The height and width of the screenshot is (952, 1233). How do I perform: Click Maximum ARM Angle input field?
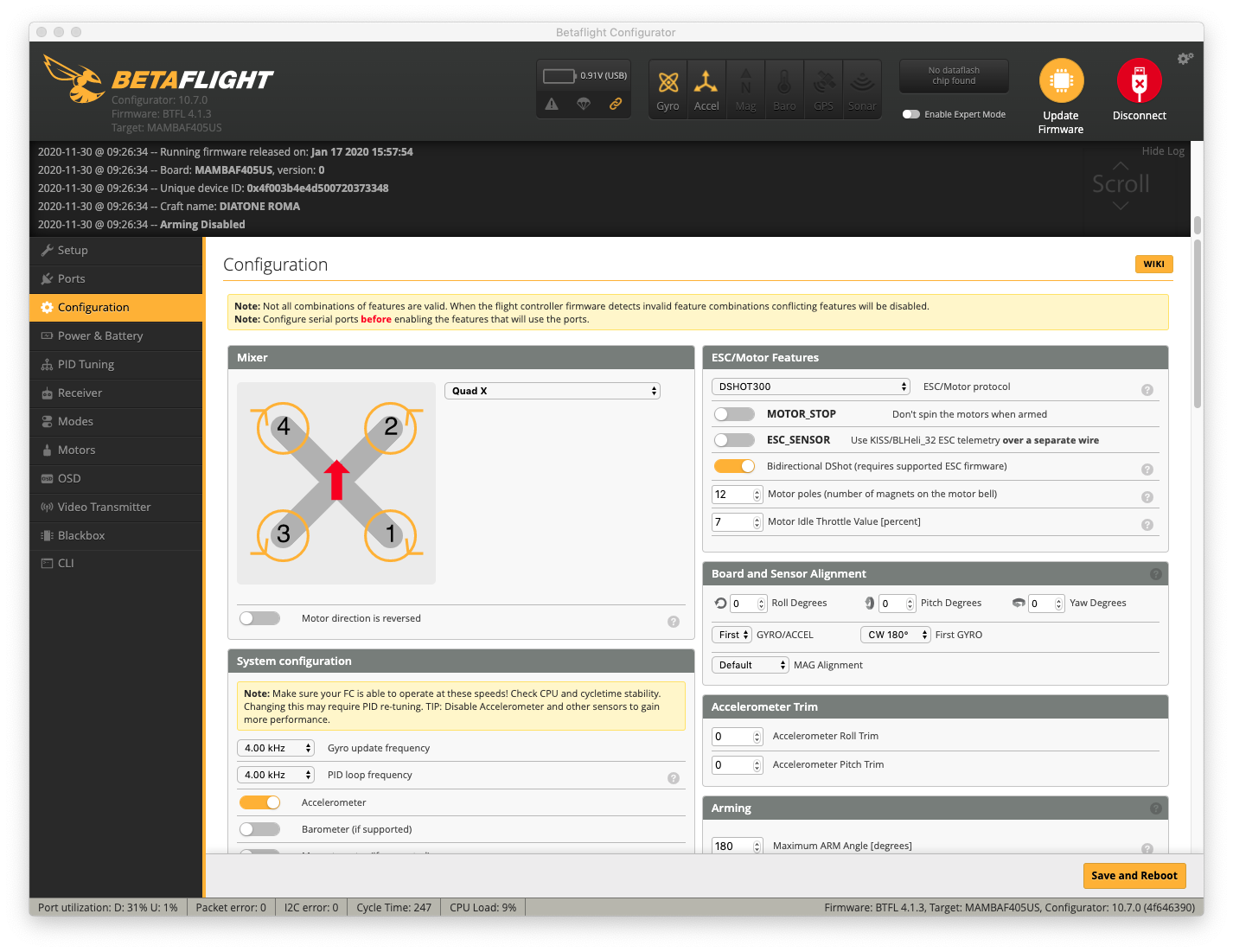coord(737,847)
